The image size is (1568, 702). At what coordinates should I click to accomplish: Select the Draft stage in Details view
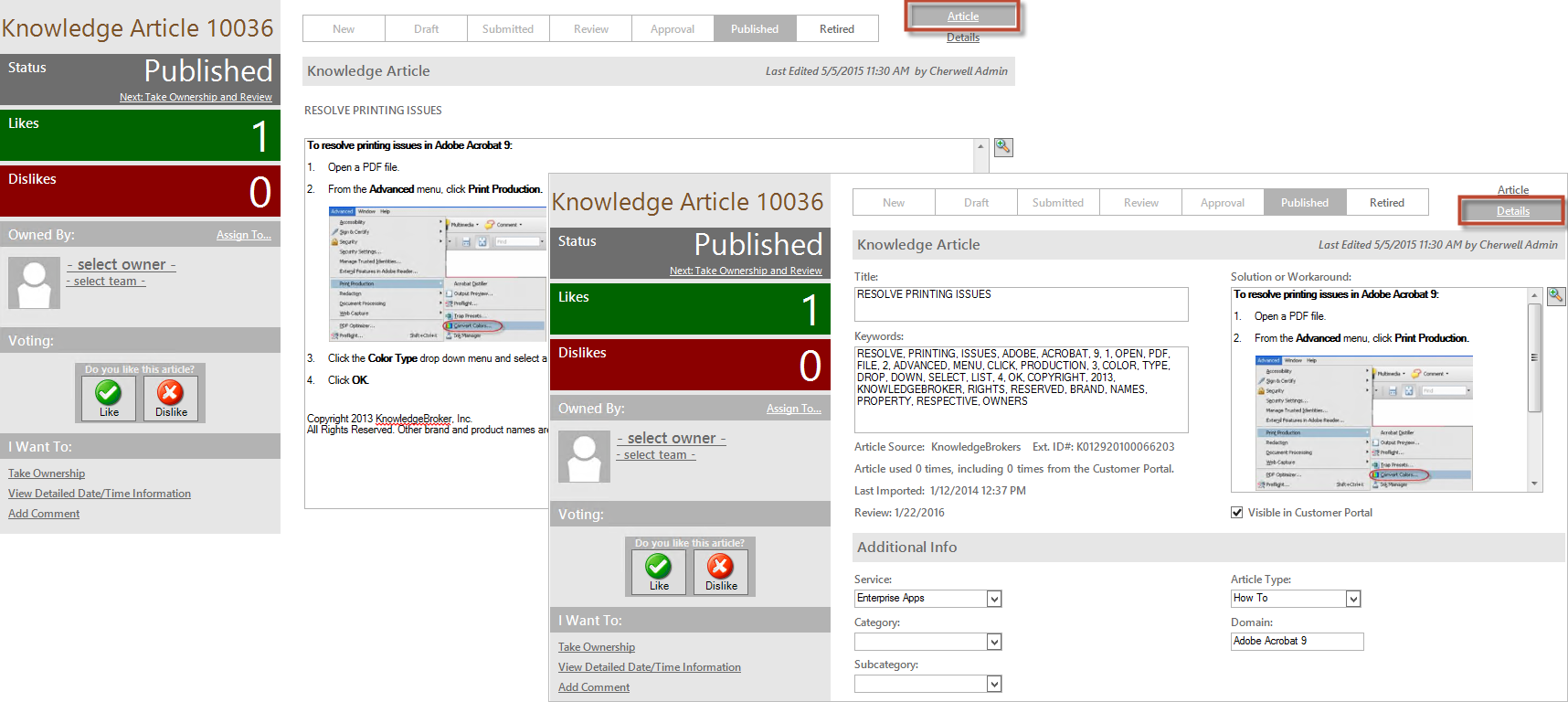tap(976, 202)
